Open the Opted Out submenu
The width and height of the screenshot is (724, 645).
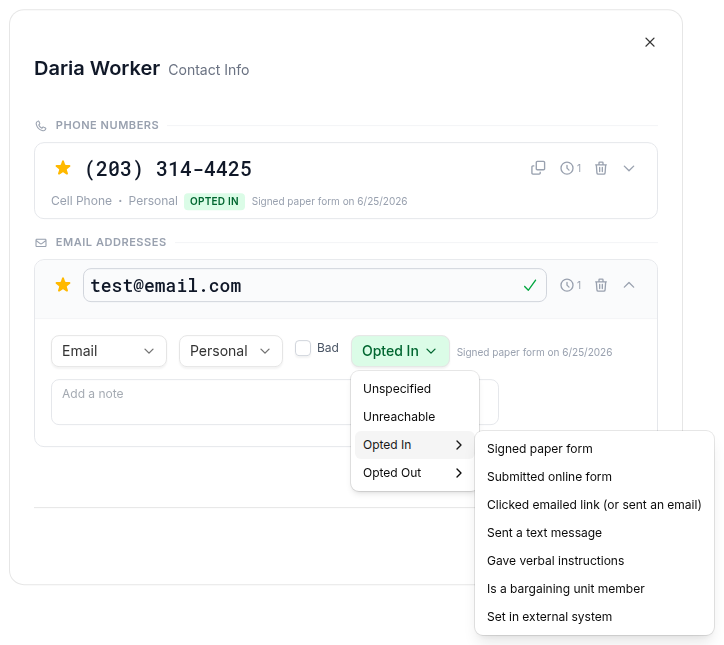(415, 473)
